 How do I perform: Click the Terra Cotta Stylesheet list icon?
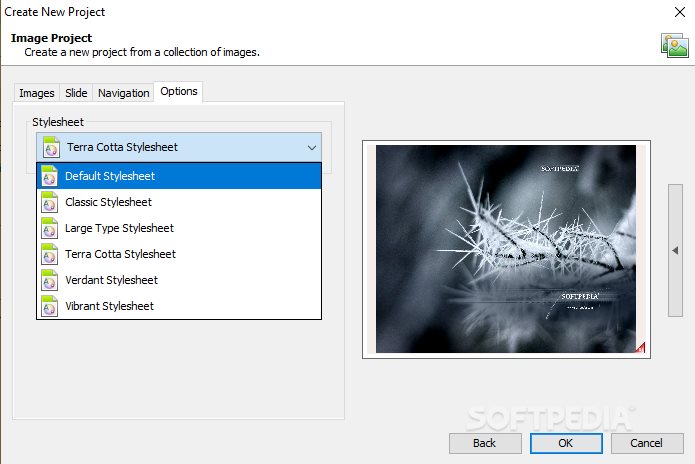click(x=49, y=254)
